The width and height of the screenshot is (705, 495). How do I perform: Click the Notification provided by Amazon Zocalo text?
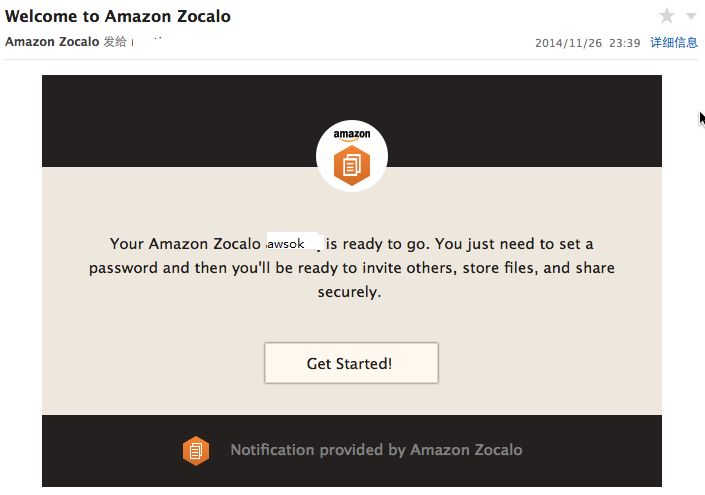[x=376, y=450]
